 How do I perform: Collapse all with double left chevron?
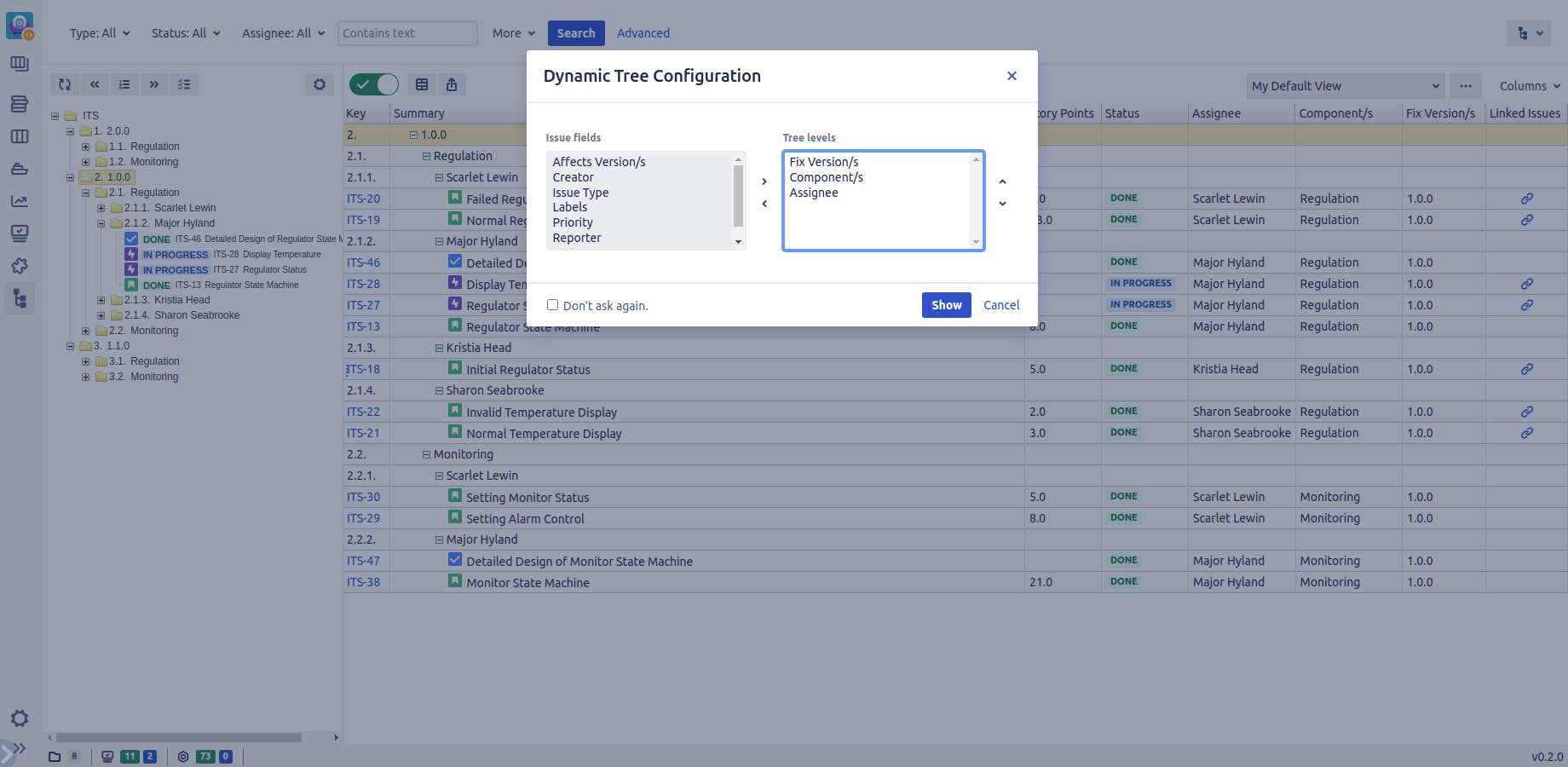95,84
